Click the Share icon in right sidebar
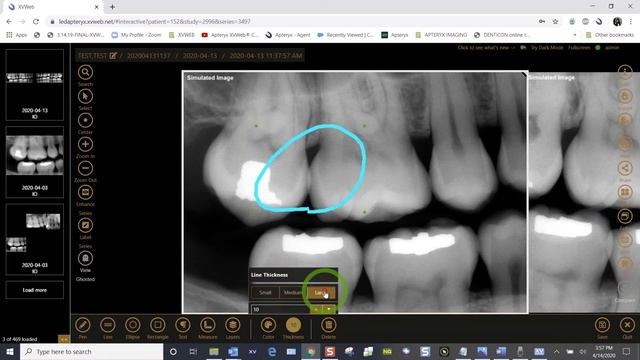The width and height of the screenshot is (640, 360). [625, 168]
